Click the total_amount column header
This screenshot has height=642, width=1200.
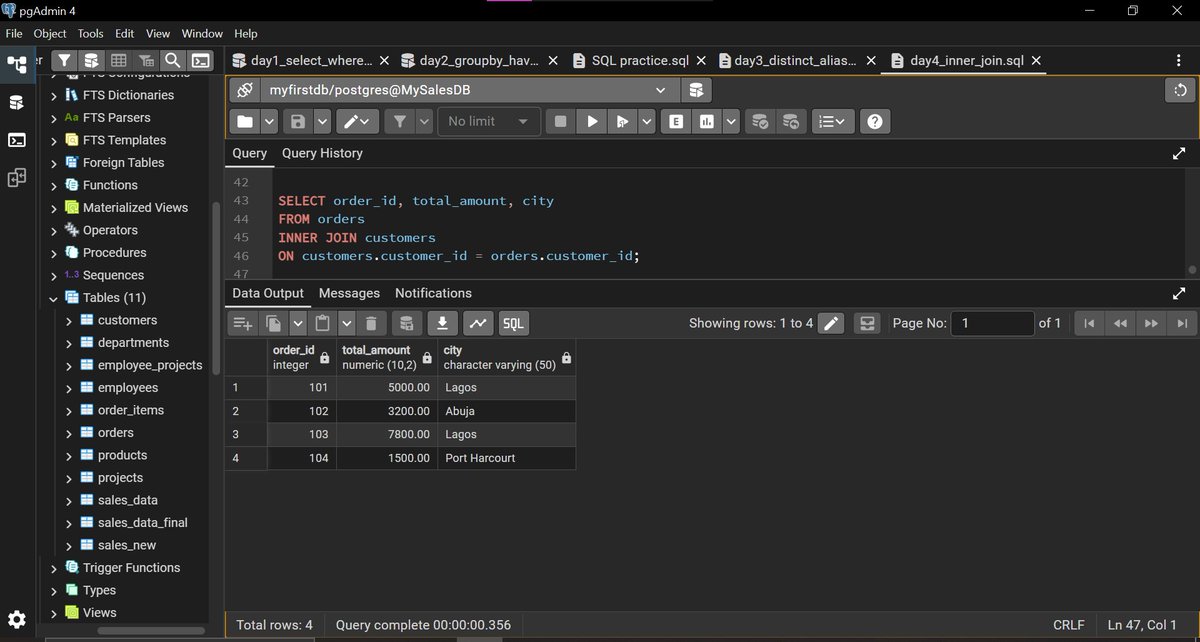(x=387, y=358)
